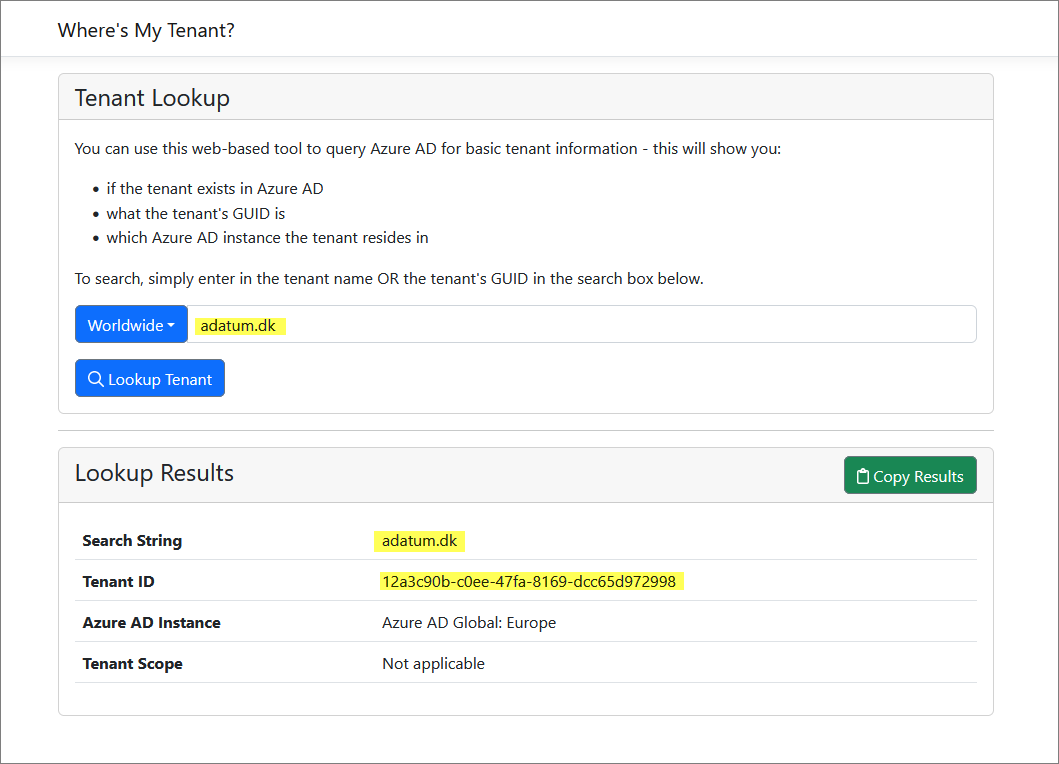Click the Tenant Lookup panel header
This screenshot has width=1059, height=764.
(x=151, y=97)
